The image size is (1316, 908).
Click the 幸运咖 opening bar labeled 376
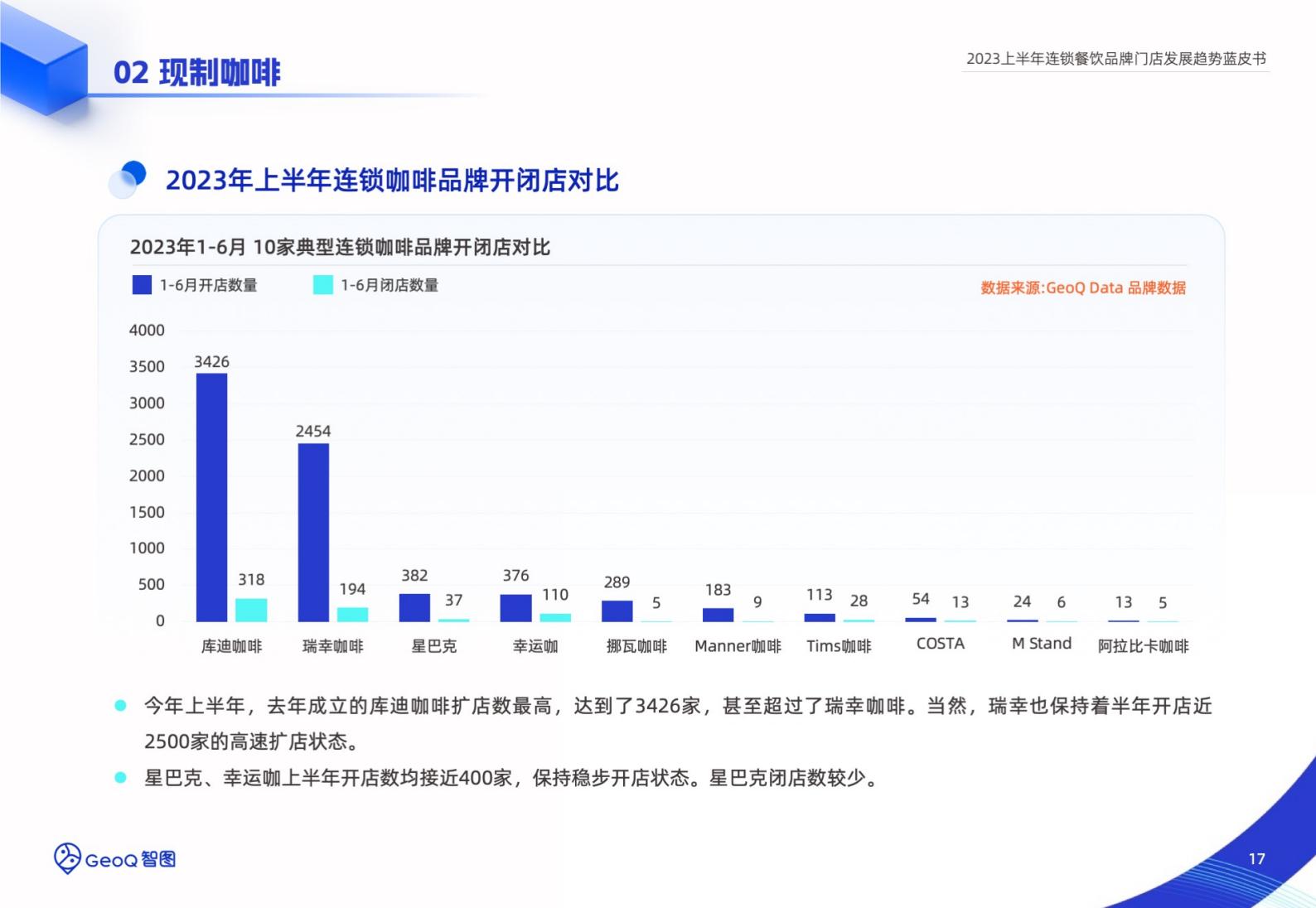[515, 608]
